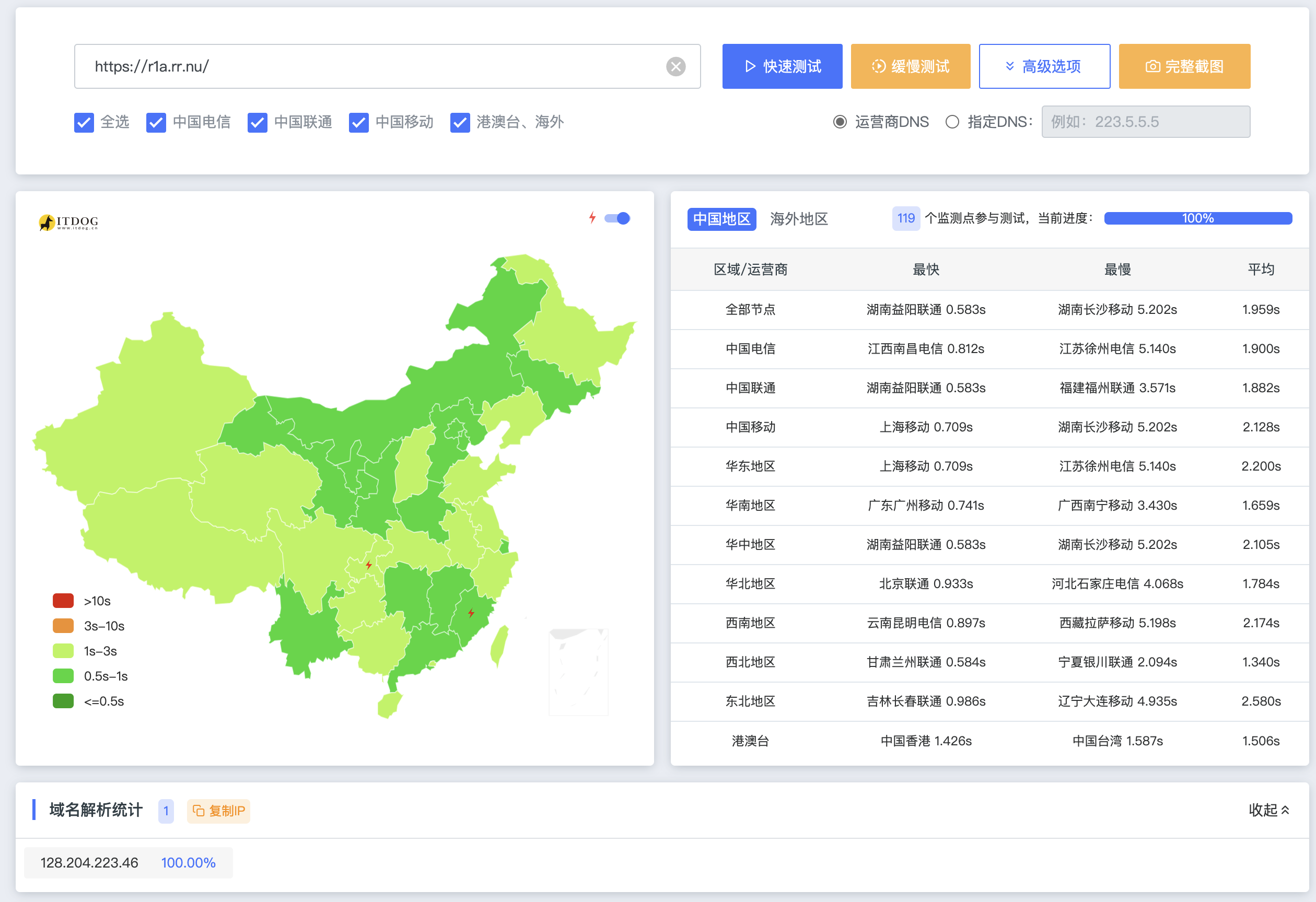Screen dimensions: 1316x902
Task: Toggle the 港澳台、海外 checkbox
Action: tap(460, 122)
